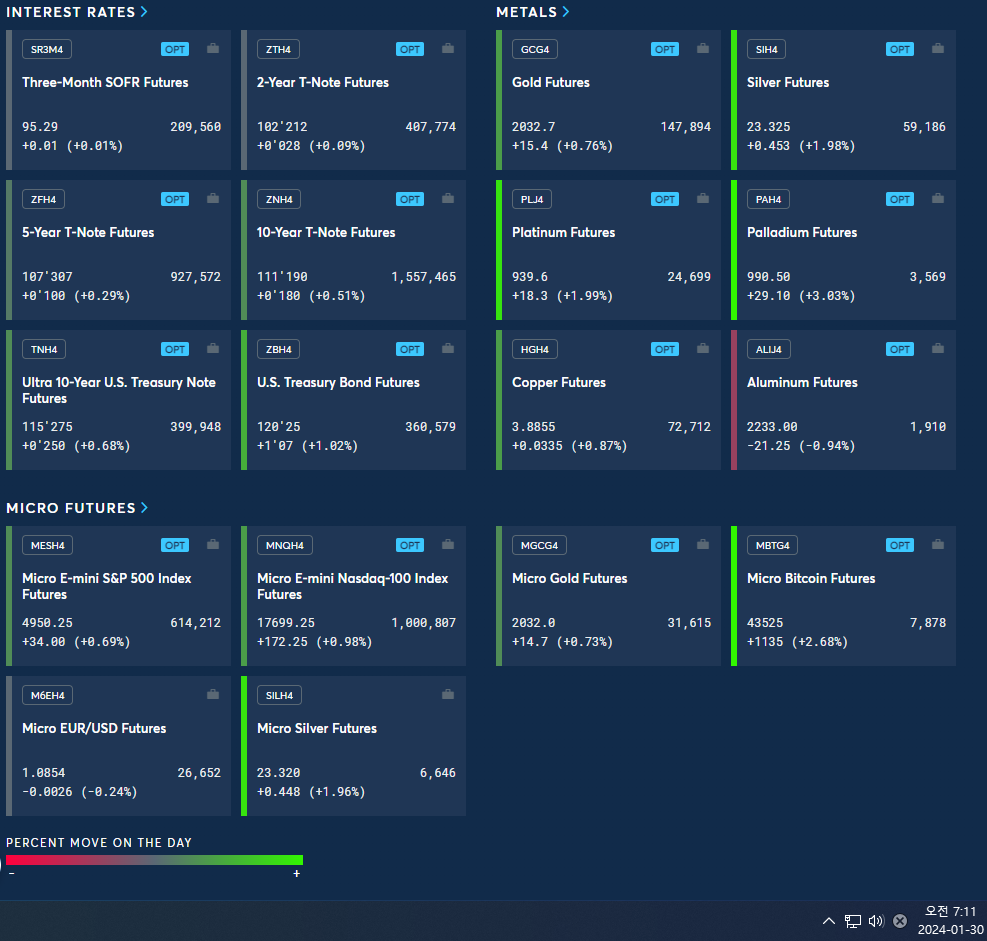Screen dimensions: 987x941
Task: Open U.S. Treasury Bond Futures title
Action: pos(338,382)
